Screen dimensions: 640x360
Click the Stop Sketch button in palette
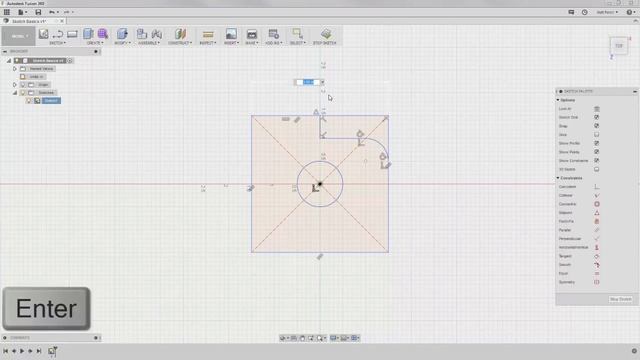point(621,299)
